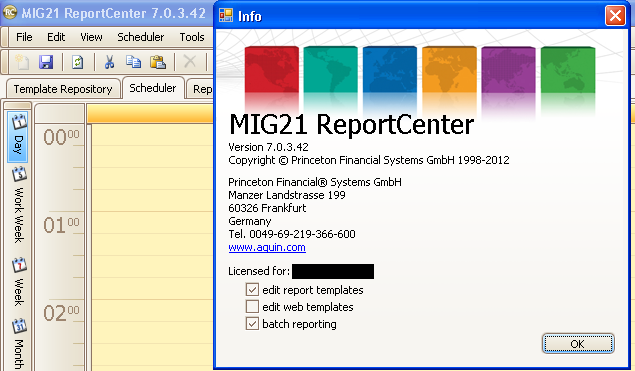Click the Refresh toolbar icon
Image resolution: width=635 pixels, height=371 pixels.
tap(77, 62)
